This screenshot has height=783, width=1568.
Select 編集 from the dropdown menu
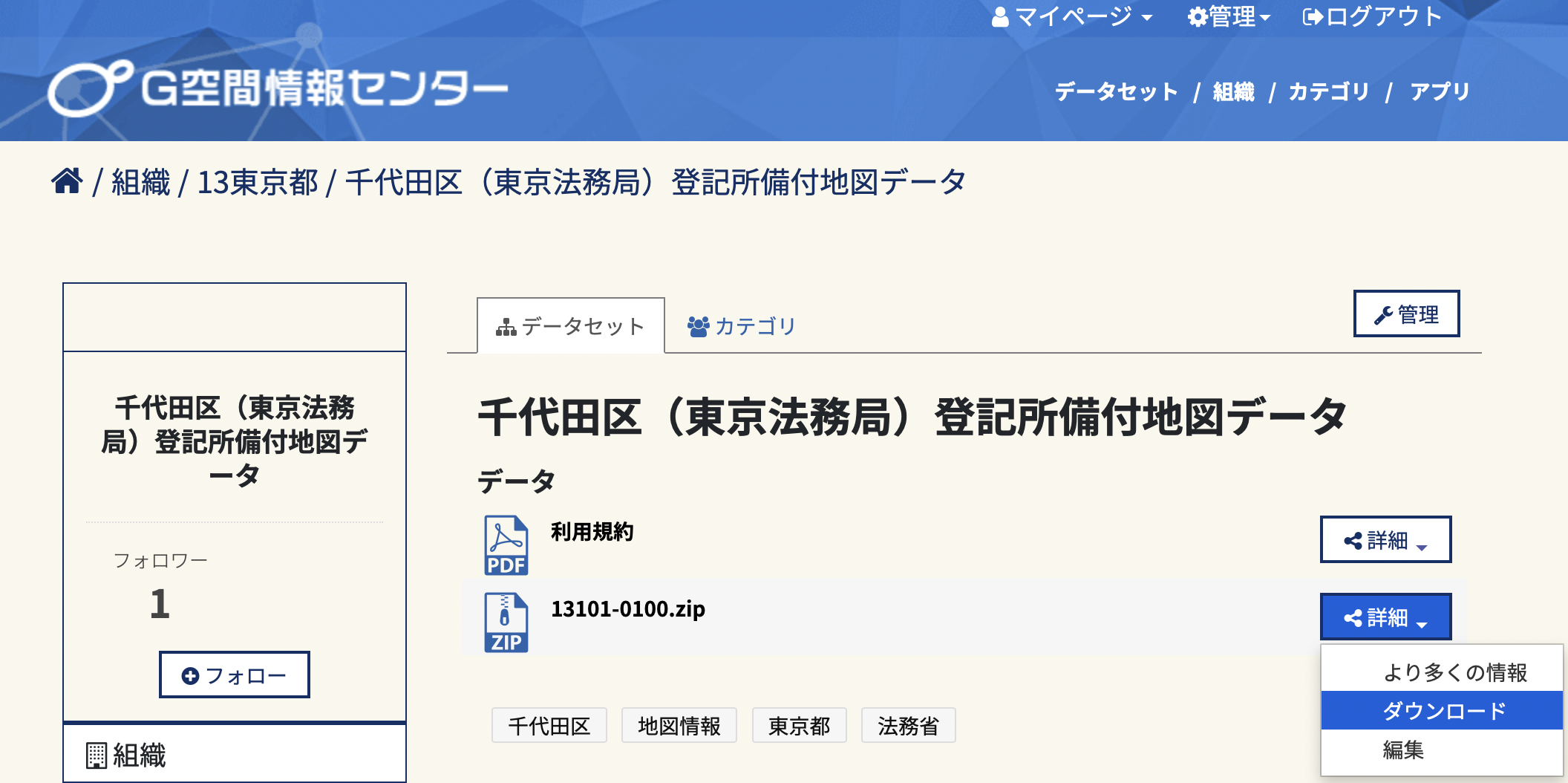pos(1403,750)
